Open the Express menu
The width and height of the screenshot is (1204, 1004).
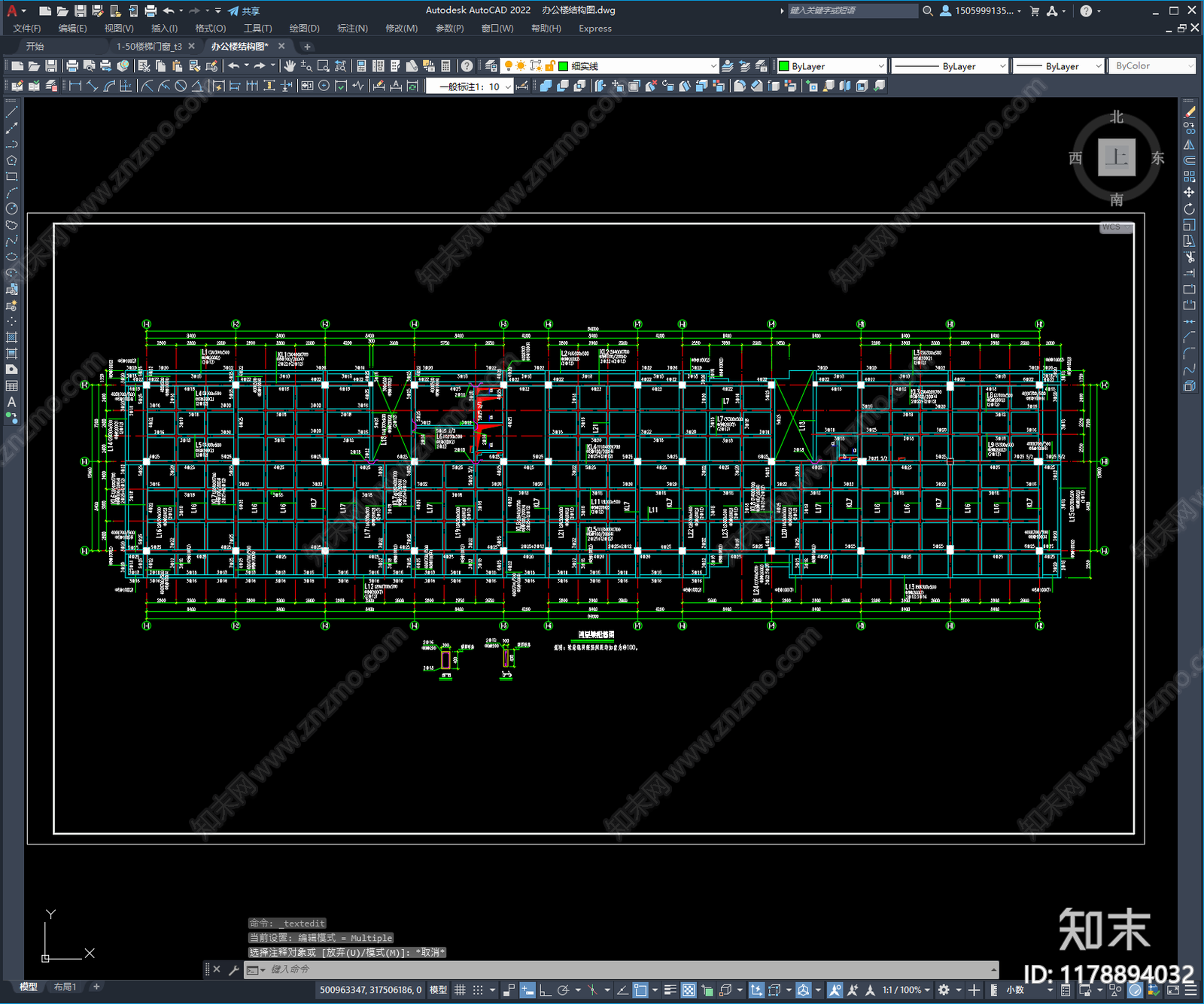tap(595, 29)
